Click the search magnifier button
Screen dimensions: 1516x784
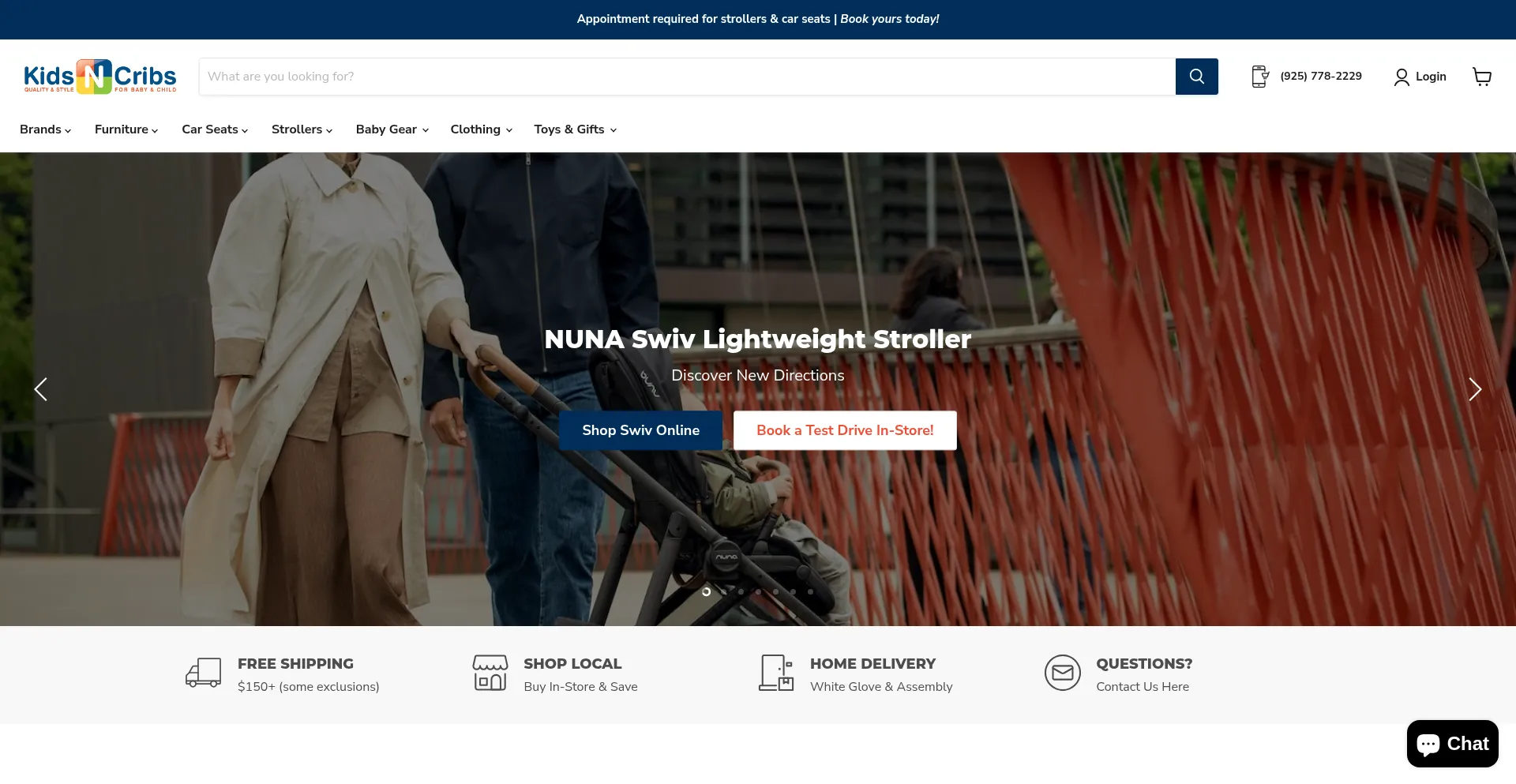pos(1196,77)
